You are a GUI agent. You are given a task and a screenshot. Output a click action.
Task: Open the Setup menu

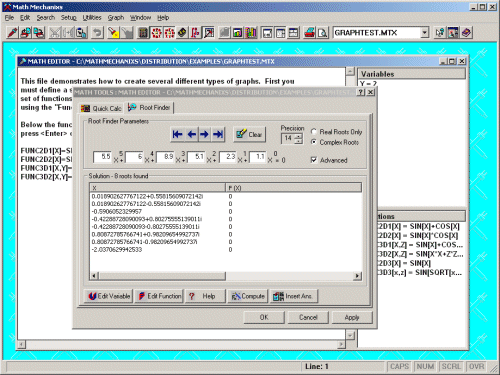pyautogui.click(x=69, y=18)
